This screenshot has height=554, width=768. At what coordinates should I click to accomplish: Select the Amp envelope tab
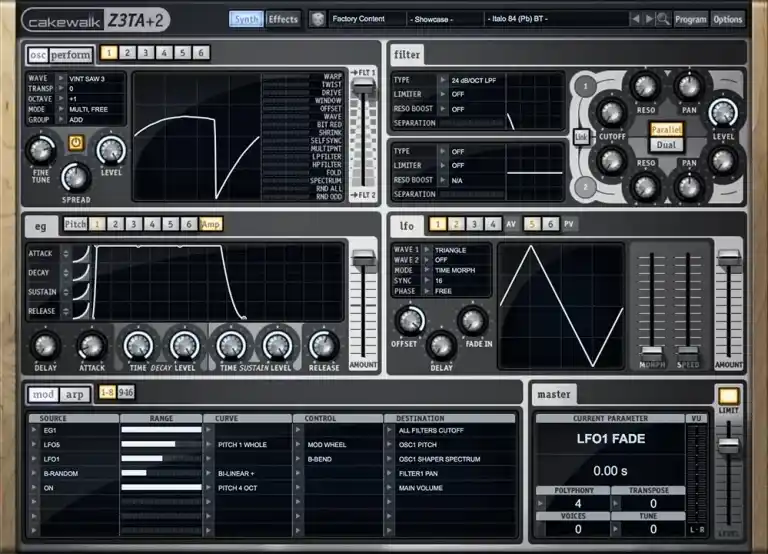[x=211, y=224]
